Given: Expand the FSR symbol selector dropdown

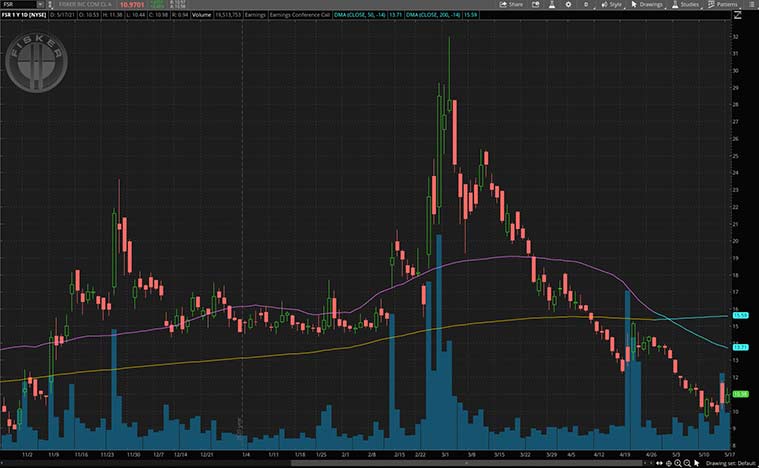Looking at the screenshot, I should pyautogui.click(x=39, y=4).
